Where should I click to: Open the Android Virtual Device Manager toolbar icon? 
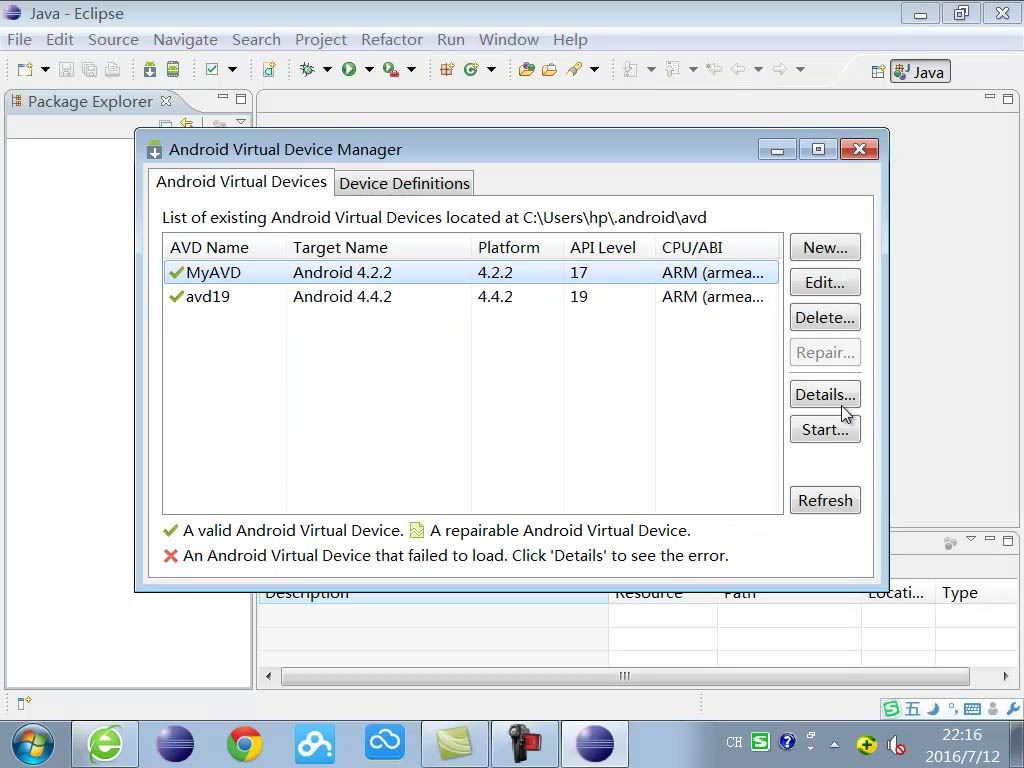(172, 69)
